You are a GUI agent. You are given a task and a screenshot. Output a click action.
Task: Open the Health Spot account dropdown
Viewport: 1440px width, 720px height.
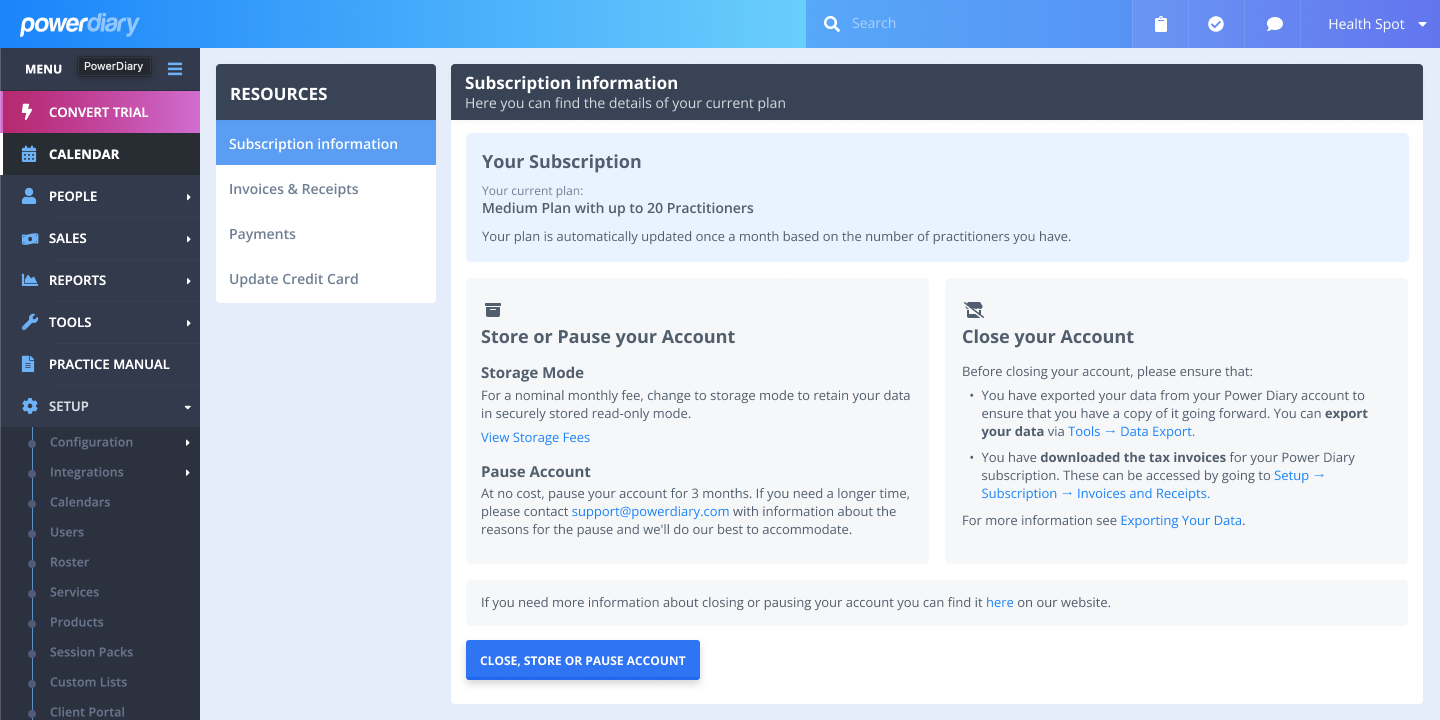point(1376,24)
